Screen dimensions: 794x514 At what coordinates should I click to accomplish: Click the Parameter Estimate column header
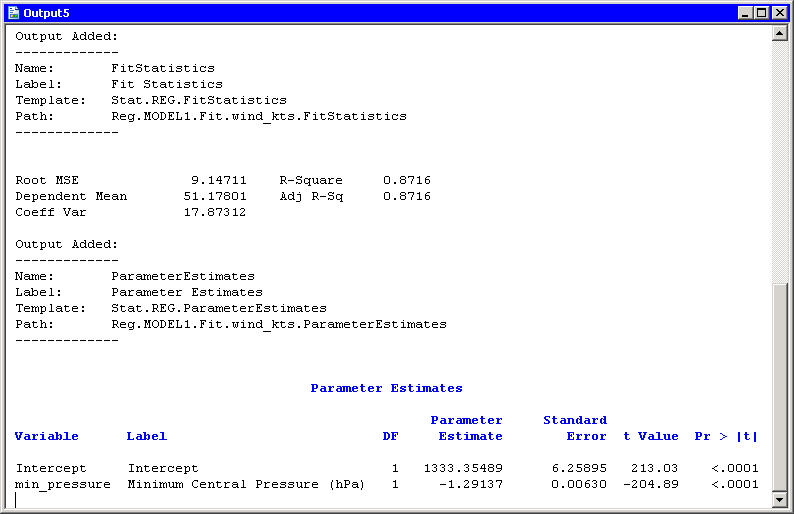click(466, 428)
